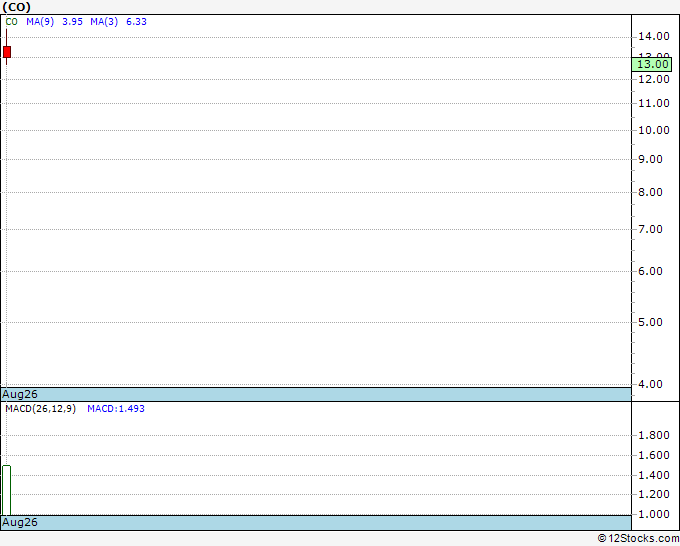Click the 6.00 price axis label
This screenshot has height=546, width=680.
tap(650, 271)
